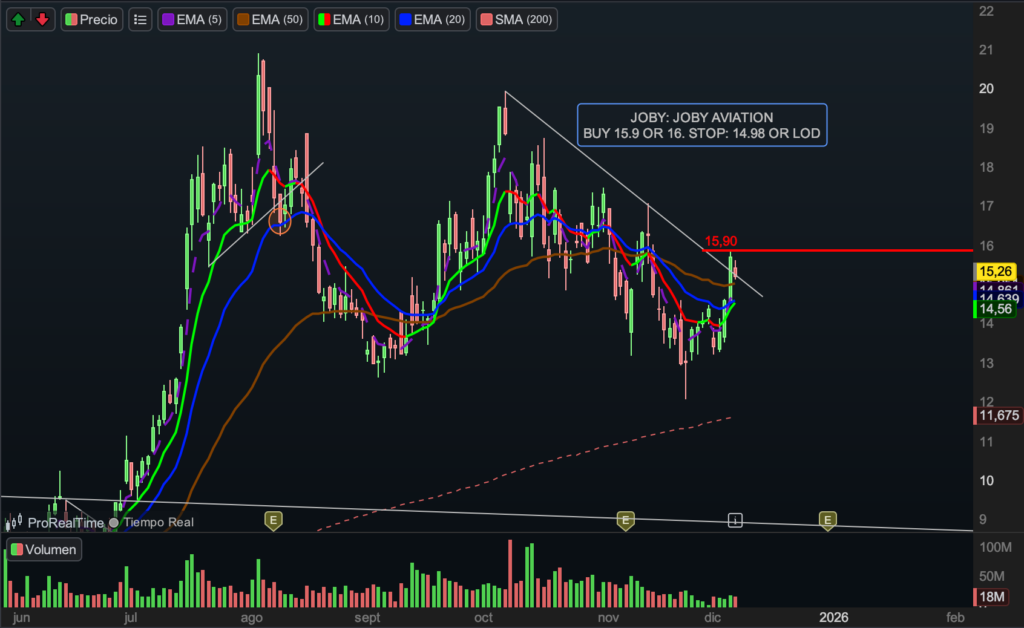Click the earnings marker near August

(x=272, y=519)
